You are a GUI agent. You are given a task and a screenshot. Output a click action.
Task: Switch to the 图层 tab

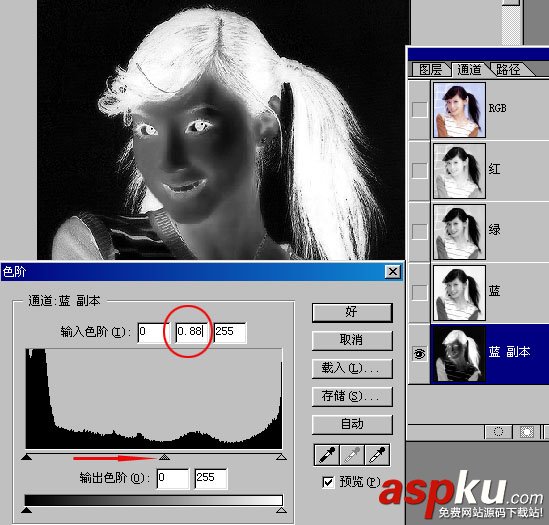pos(430,69)
